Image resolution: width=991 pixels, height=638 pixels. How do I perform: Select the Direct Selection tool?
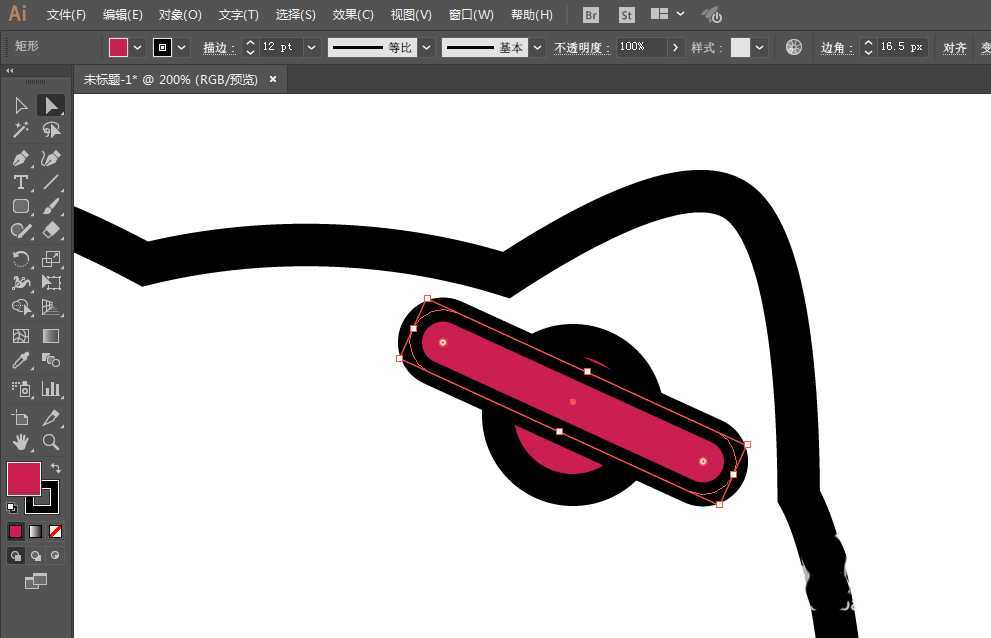click(x=22, y=105)
